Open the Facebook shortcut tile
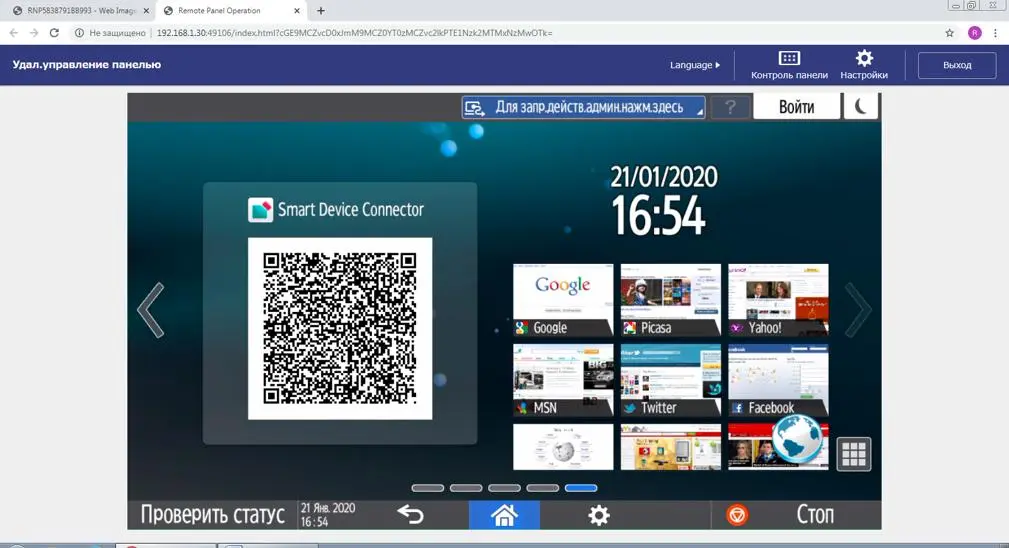The width and height of the screenshot is (1009, 548). (x=778, y=379)
